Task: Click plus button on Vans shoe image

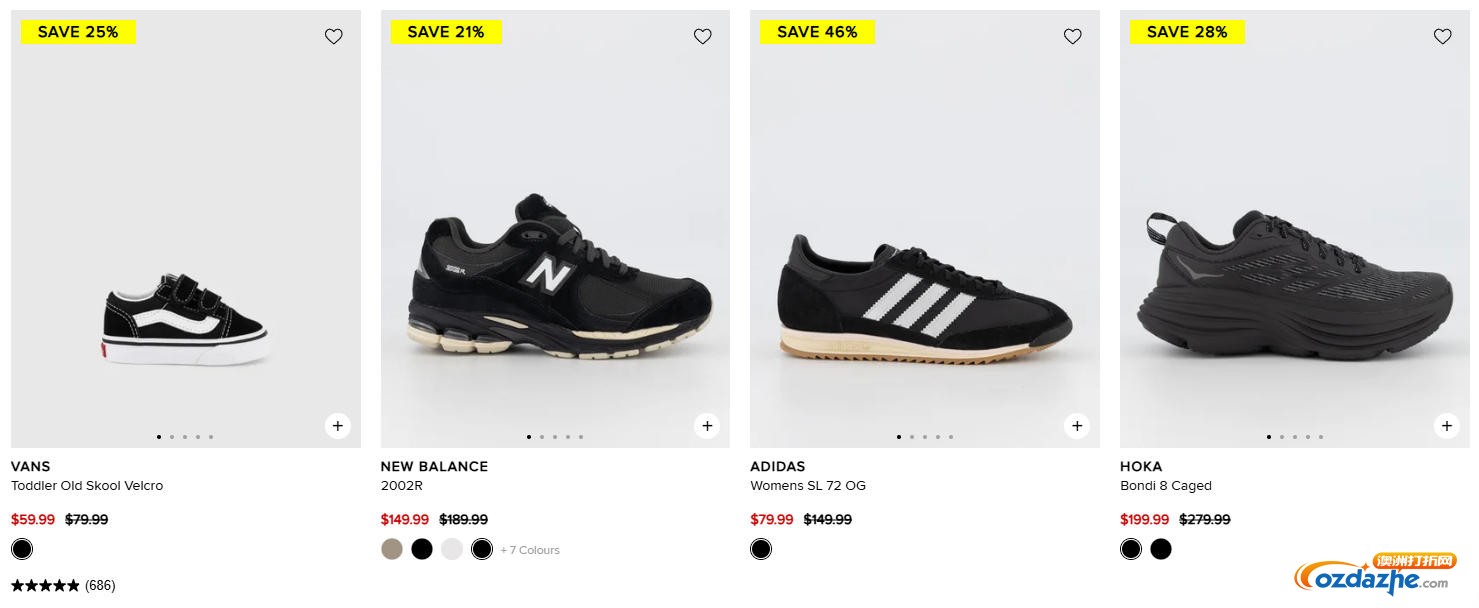Action: click(x=337, y=426)
